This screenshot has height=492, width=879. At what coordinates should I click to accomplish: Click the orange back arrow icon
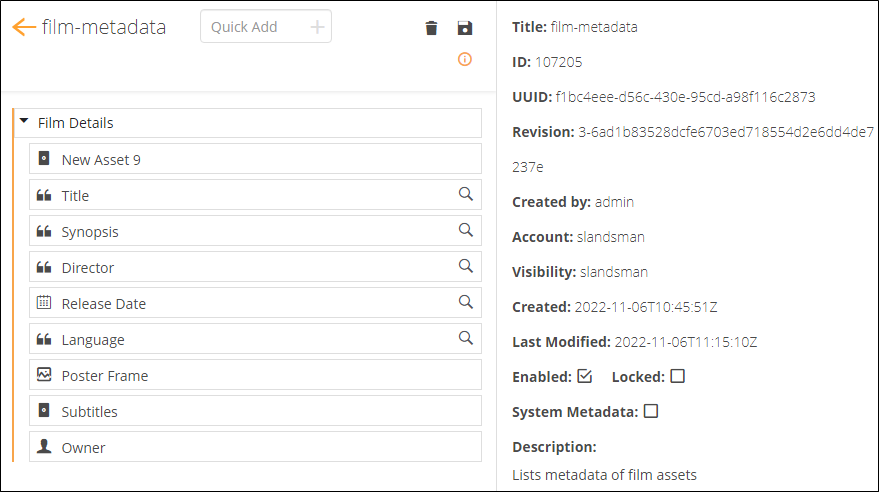[x=24, y=27]
